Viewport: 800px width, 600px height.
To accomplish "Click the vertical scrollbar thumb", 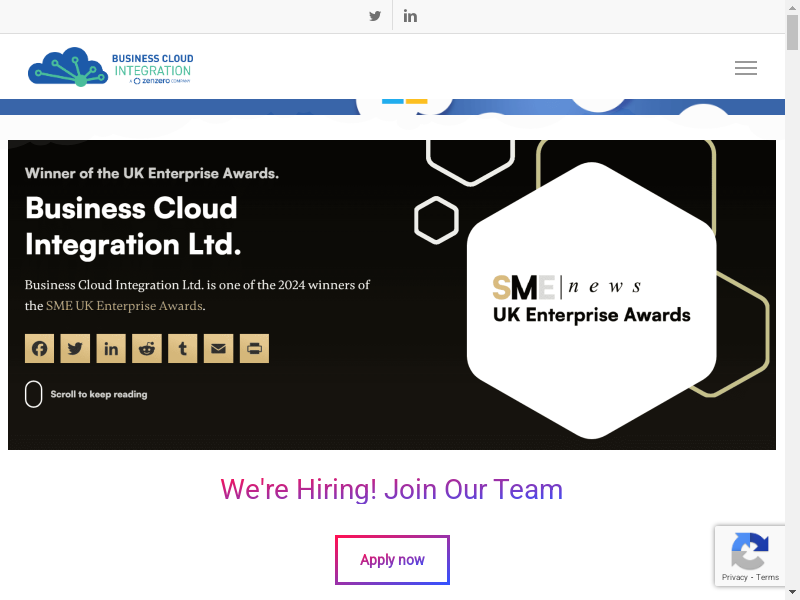I will click(x=792, y=32).
